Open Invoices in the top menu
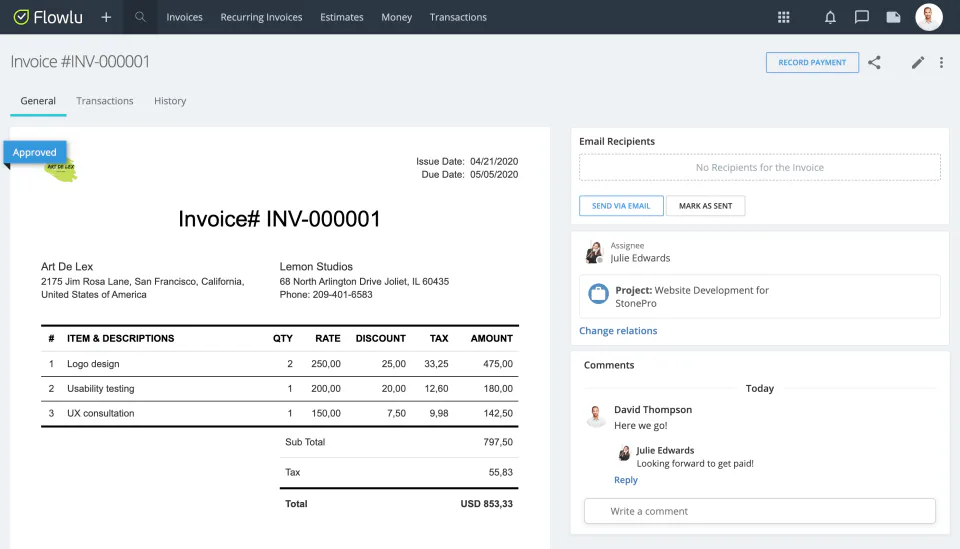This screenshot has width=960, height=549. 184,17
